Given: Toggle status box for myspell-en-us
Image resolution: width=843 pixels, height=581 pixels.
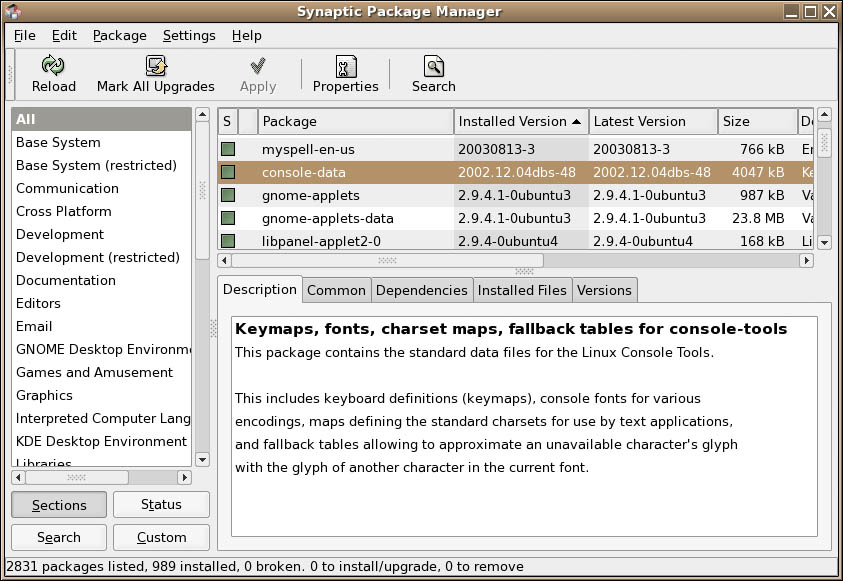Looking at the screenshot, I should click(x=228, y=149).
